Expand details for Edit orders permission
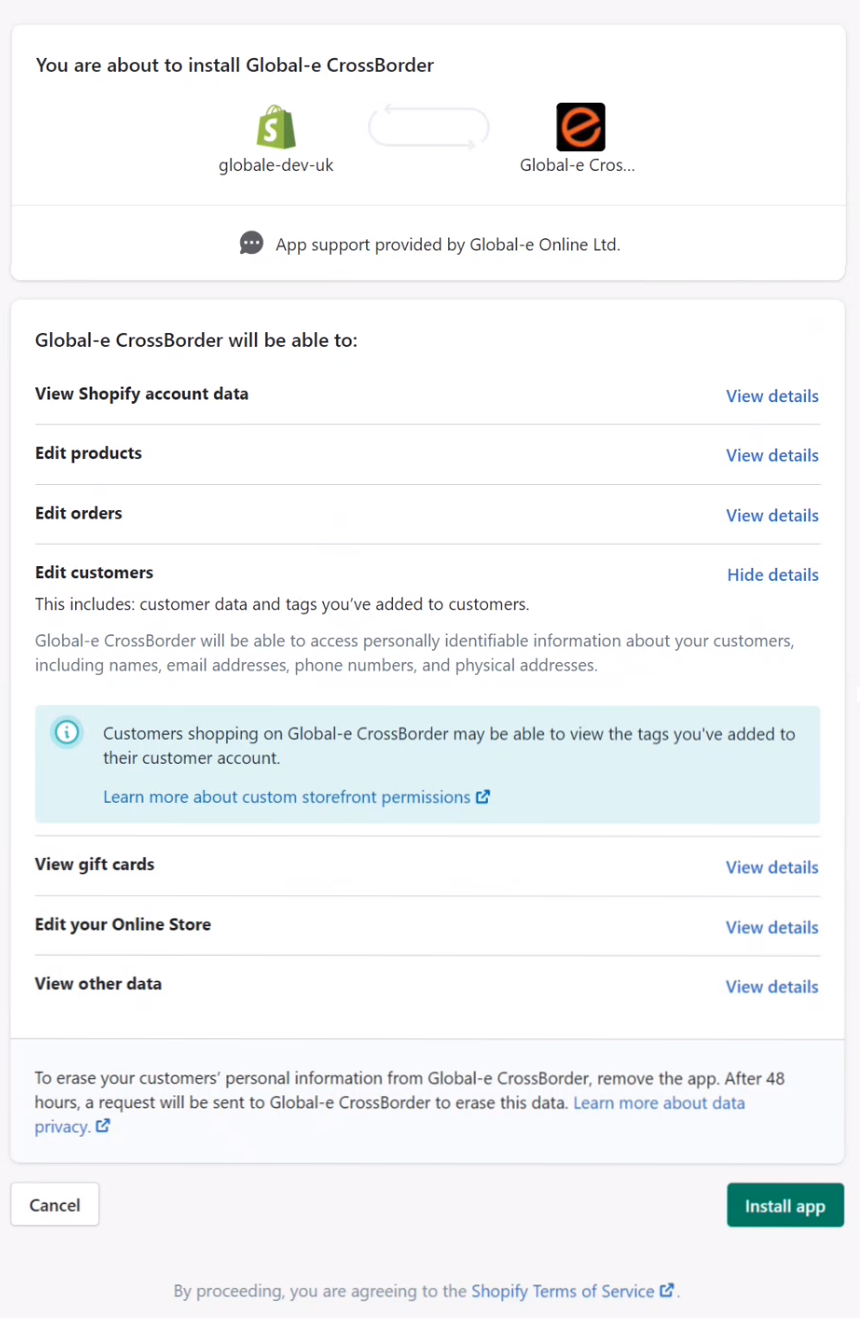 pos(772,515)
